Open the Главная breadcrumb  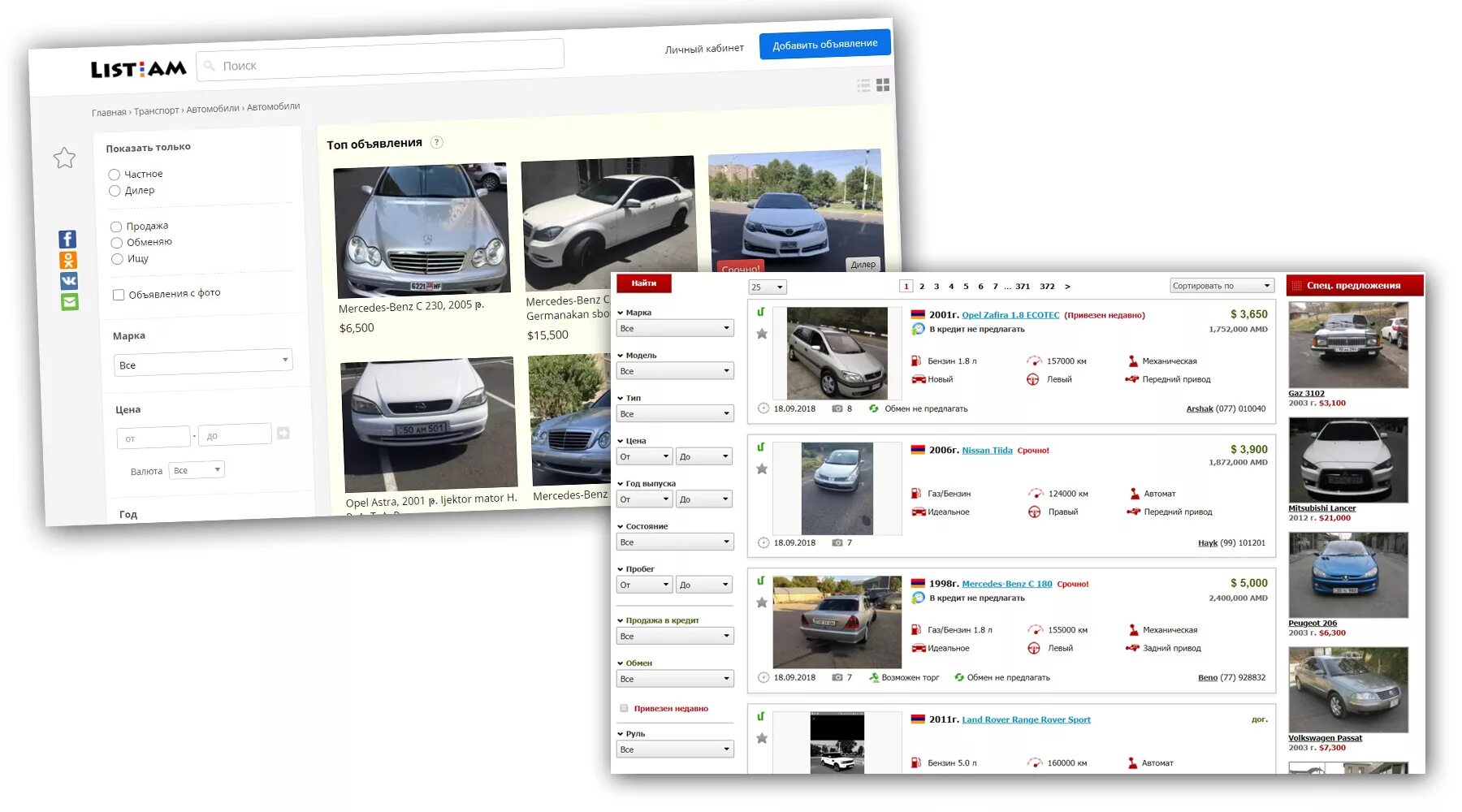[109, 112]
